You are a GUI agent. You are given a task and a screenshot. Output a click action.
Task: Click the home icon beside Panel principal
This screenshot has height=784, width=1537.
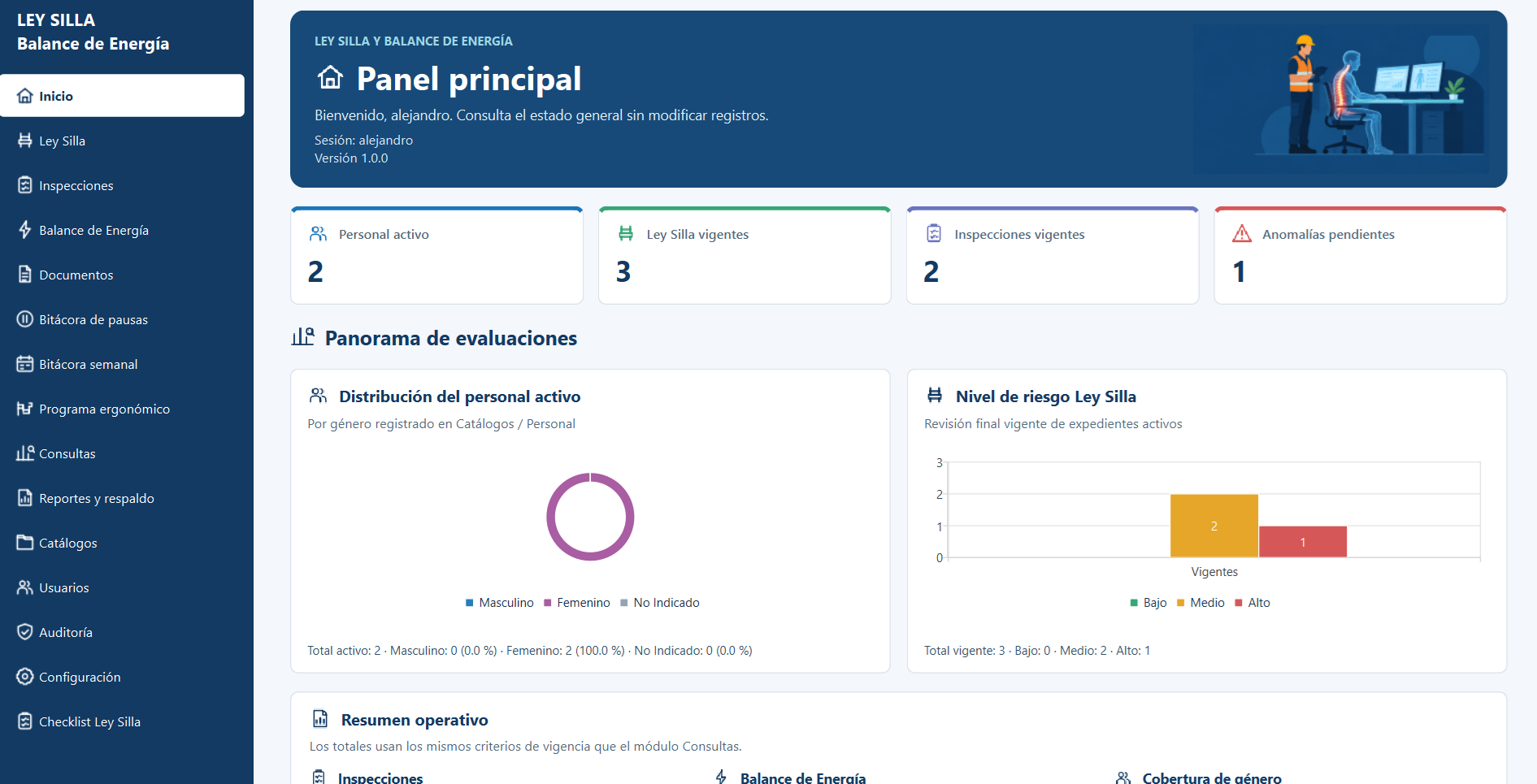pos(330,78)
